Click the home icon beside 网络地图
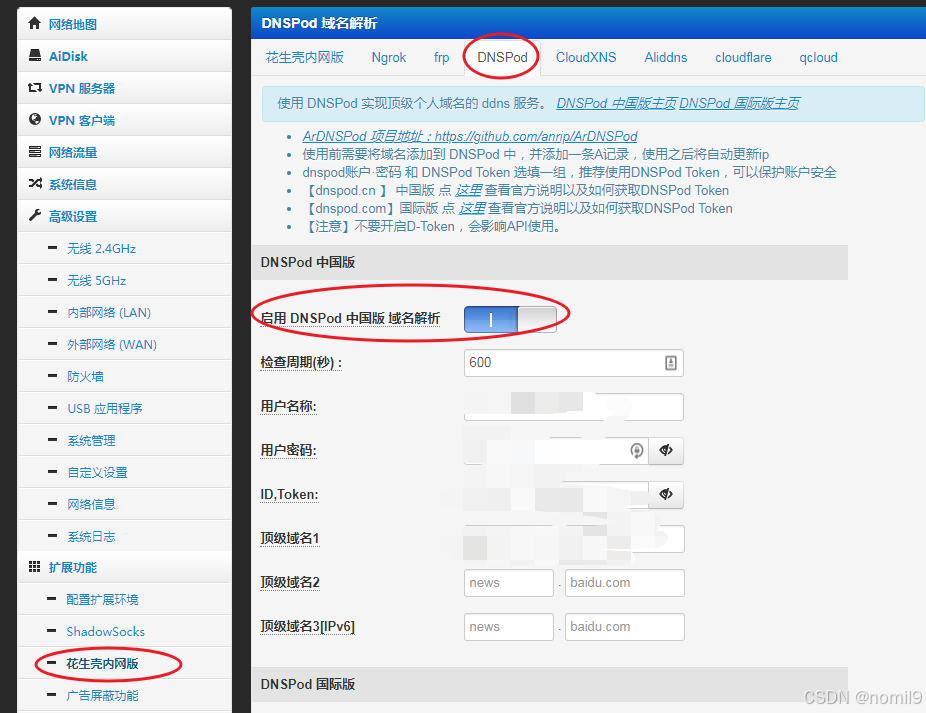Screen dimensions: 926x713 [34, 23]
